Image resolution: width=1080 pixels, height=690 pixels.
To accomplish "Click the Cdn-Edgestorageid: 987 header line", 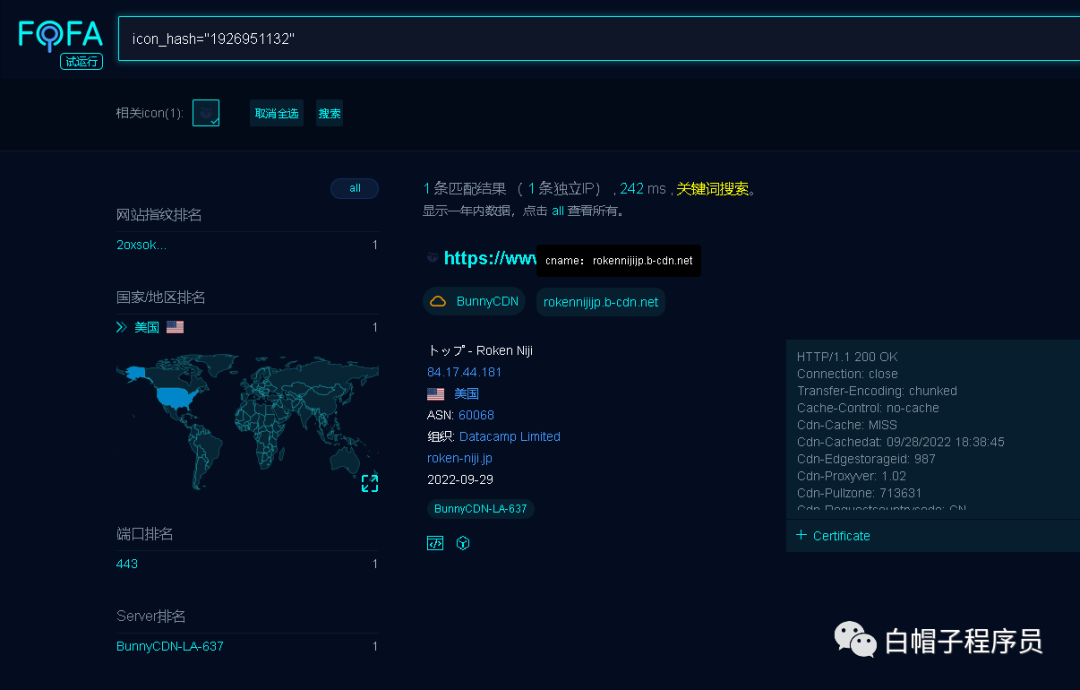I will [866, 459].
